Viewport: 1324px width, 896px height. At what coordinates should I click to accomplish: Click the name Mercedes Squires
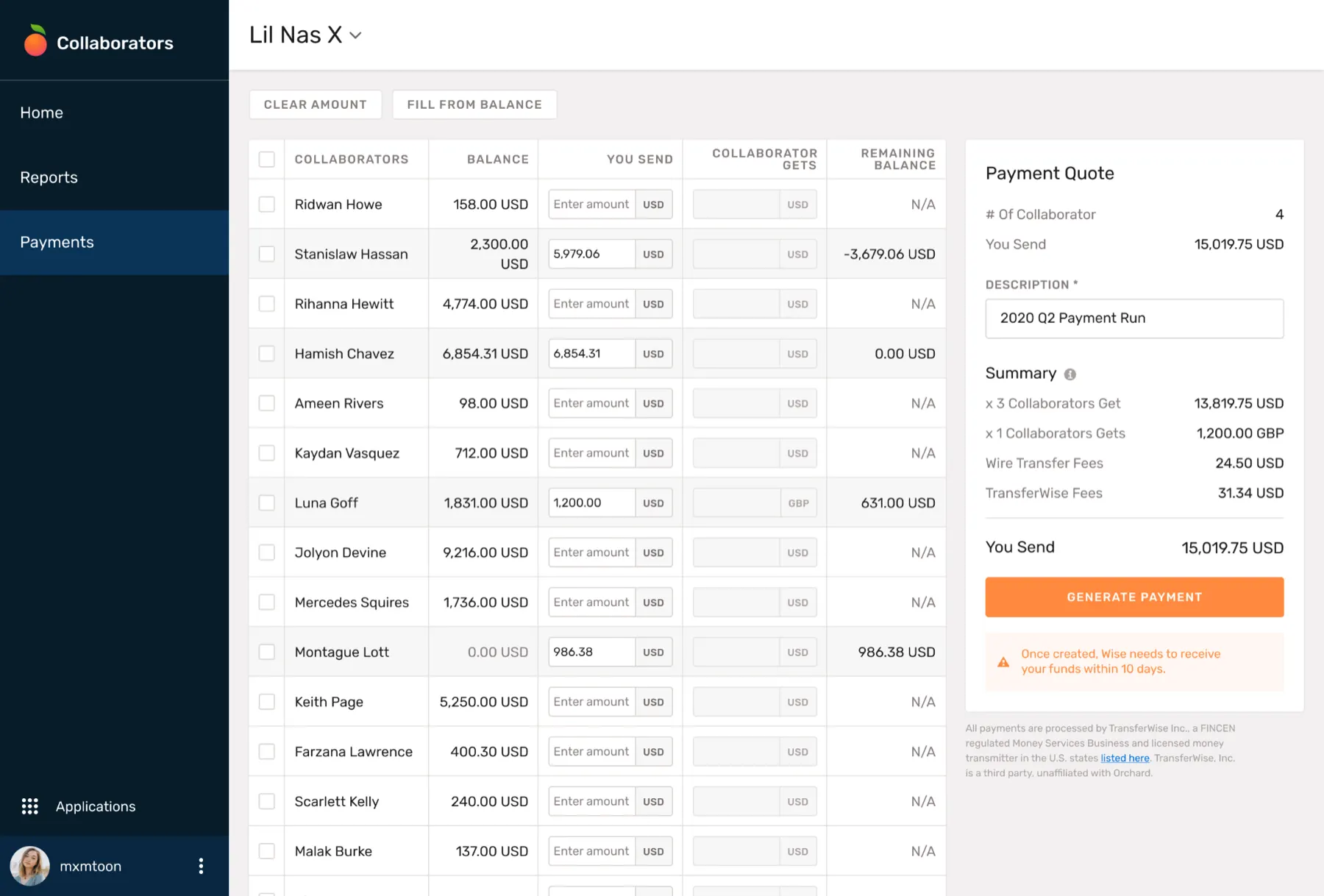pyautogui.click(x=352, y=602)
